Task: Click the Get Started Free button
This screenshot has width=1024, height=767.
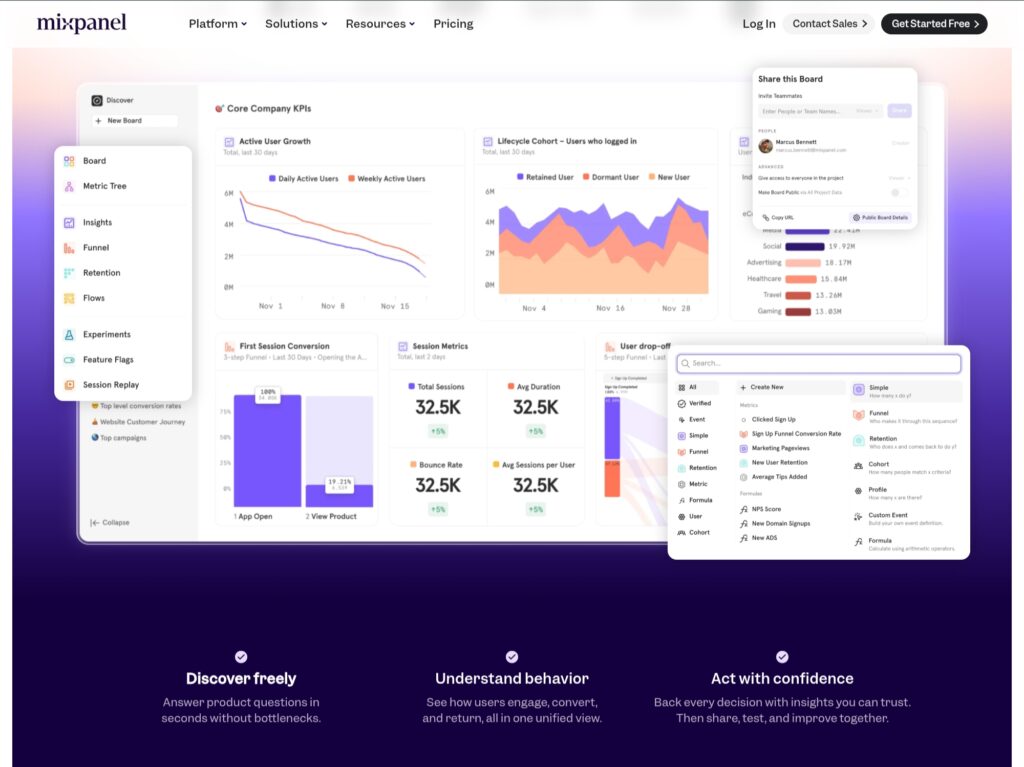Action: point(932,23)
